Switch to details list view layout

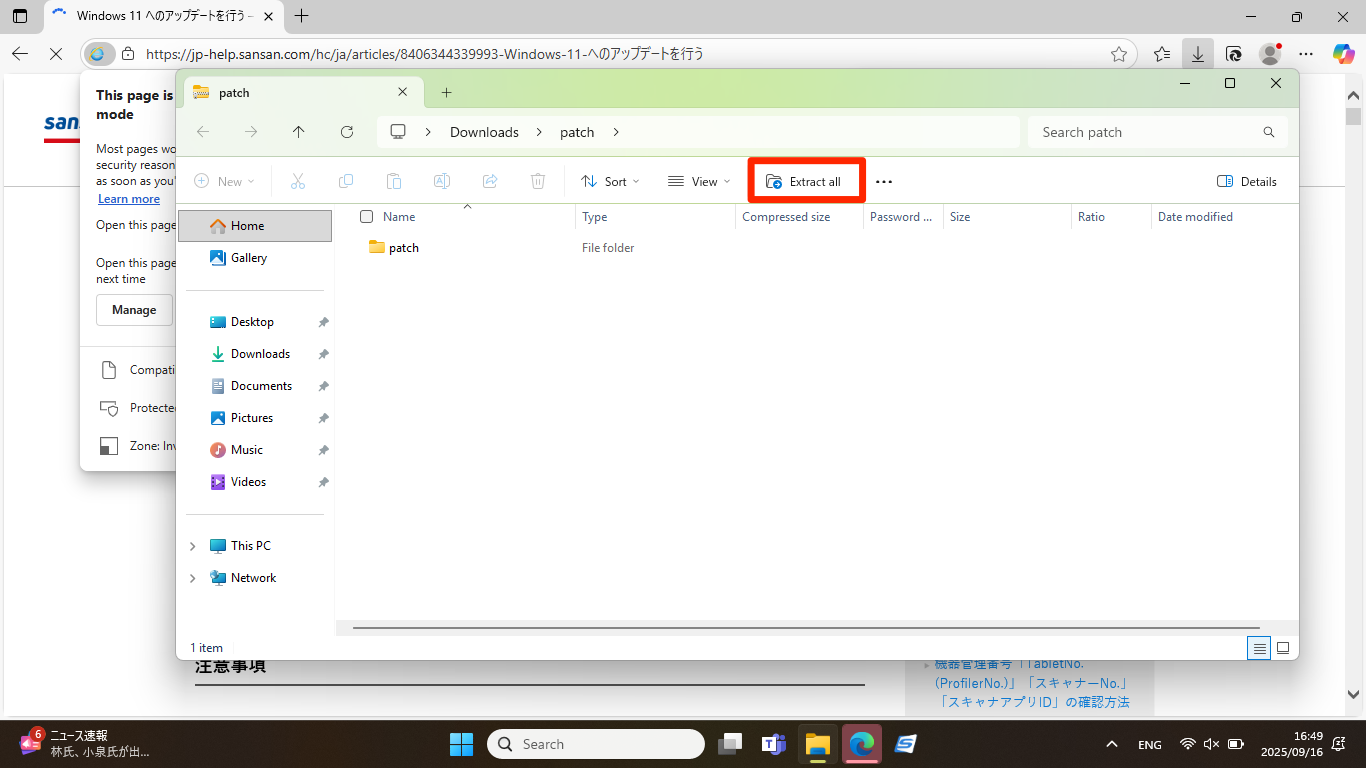click(1259, 648)
